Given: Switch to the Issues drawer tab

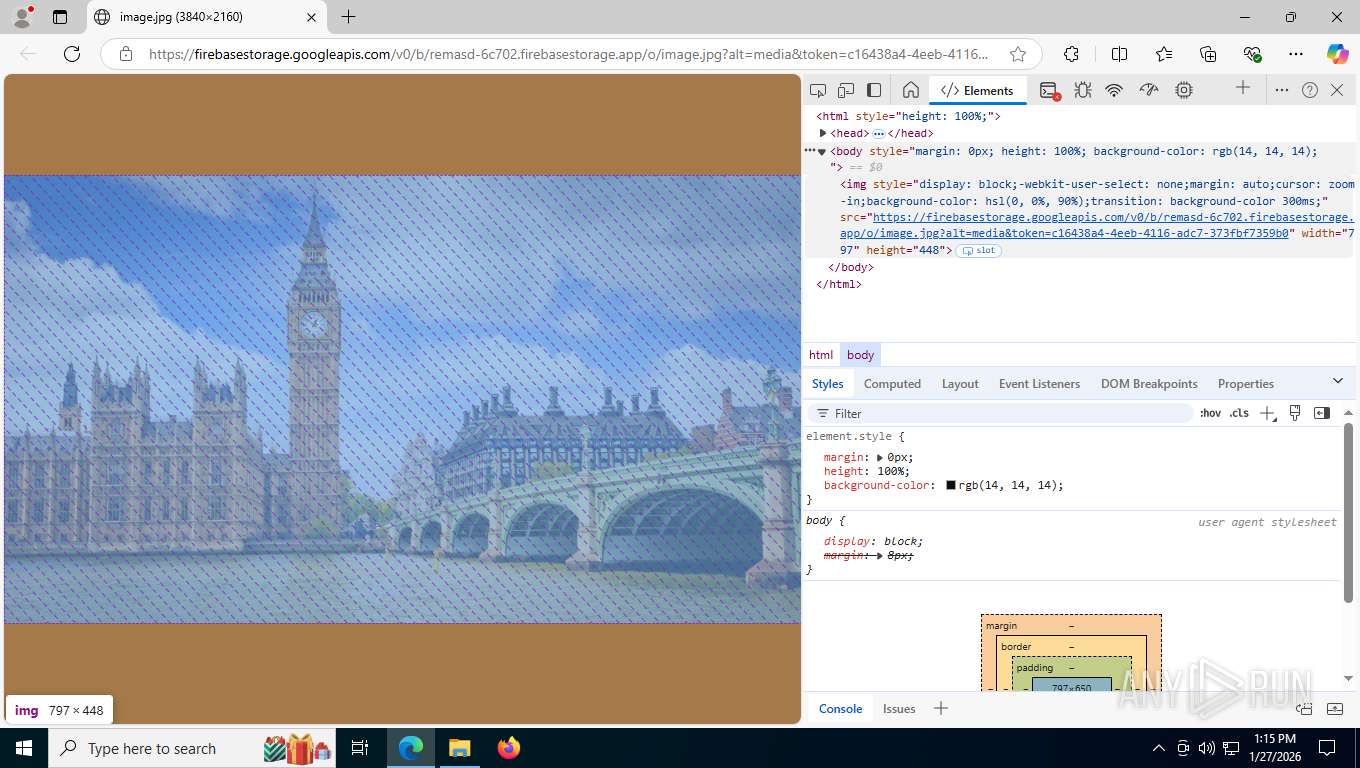Looking at the screenshot, I should pyautogui.click(x=899, y=708).
